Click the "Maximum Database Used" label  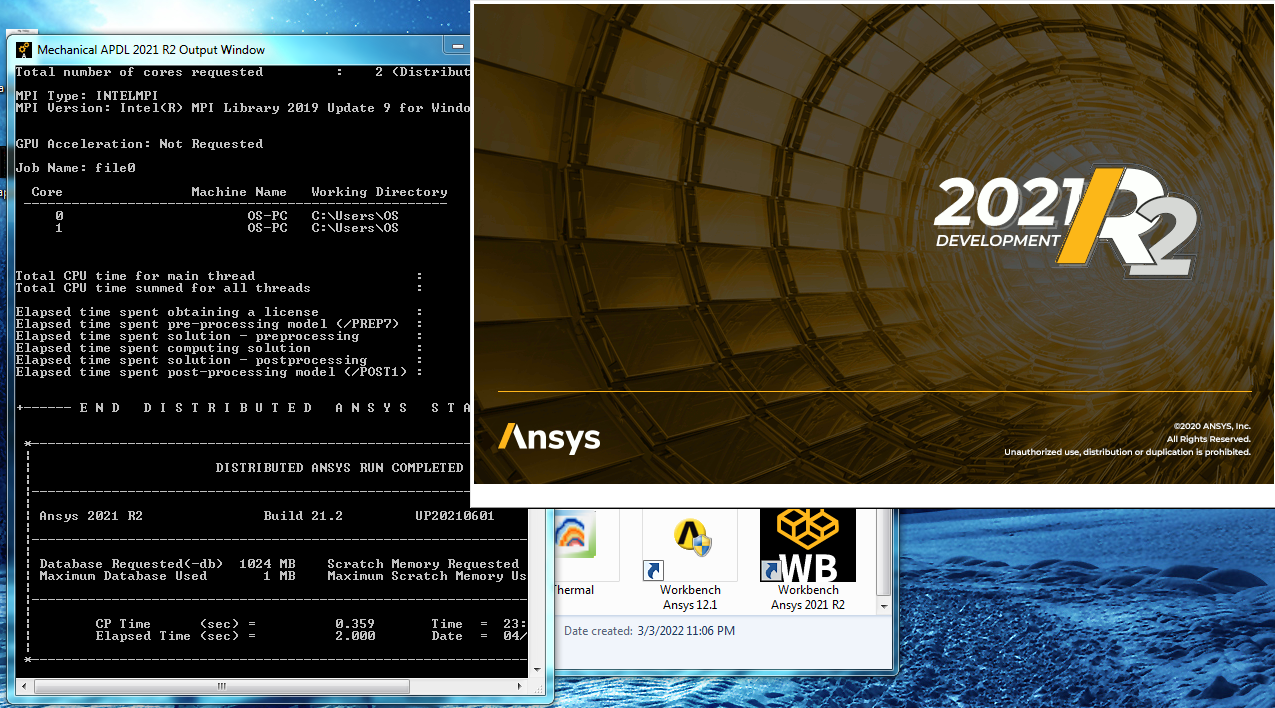tap(123, 576)
